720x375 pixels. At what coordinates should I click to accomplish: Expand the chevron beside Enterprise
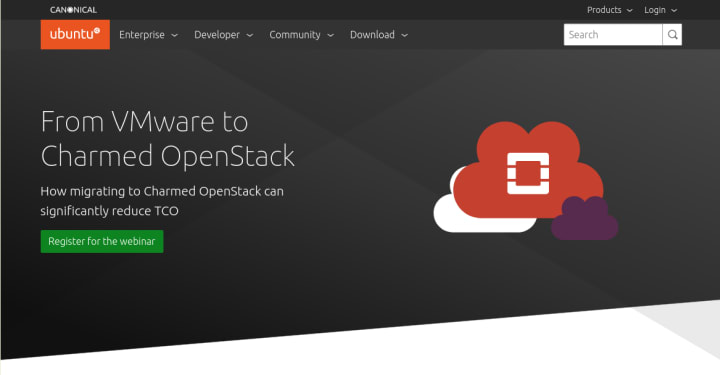click(174, 35)
